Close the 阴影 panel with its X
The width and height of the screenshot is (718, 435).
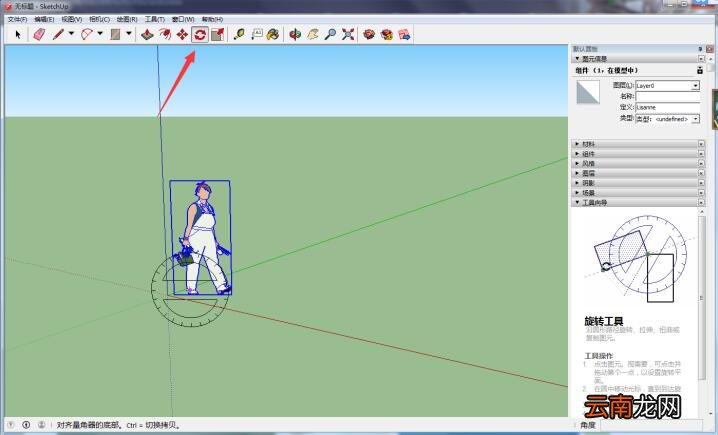[x=701, y=183]
